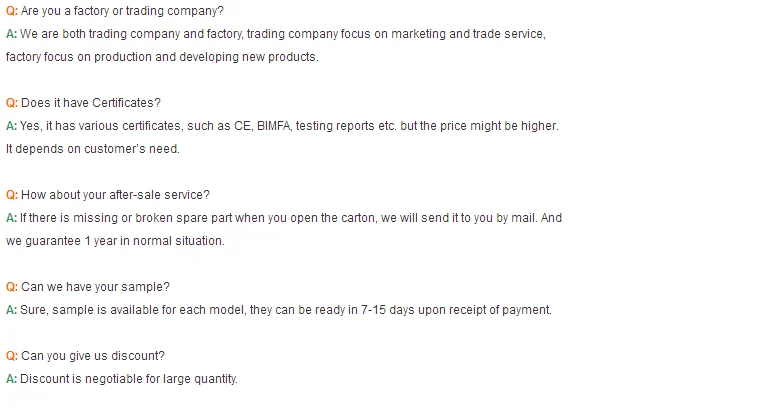Click the green 'A:' label before 'We are both'
765x409 pixels.
click(x=12, y=34)
